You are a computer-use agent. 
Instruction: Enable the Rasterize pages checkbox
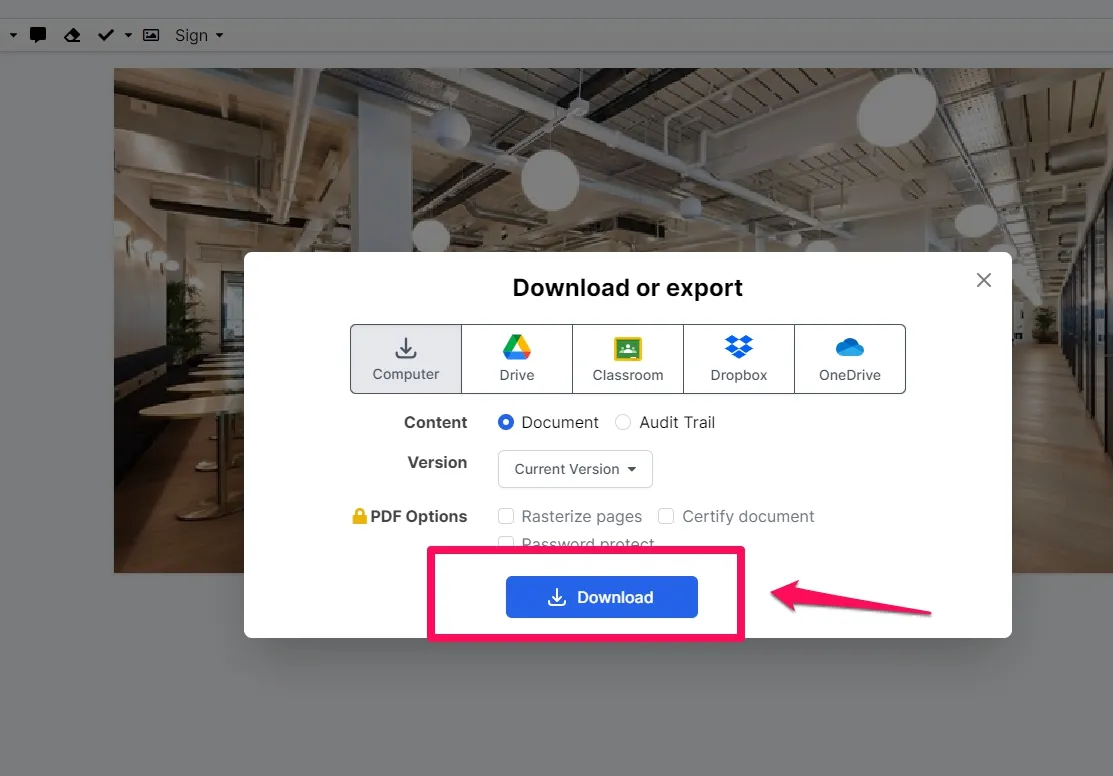tap(506, 516)
